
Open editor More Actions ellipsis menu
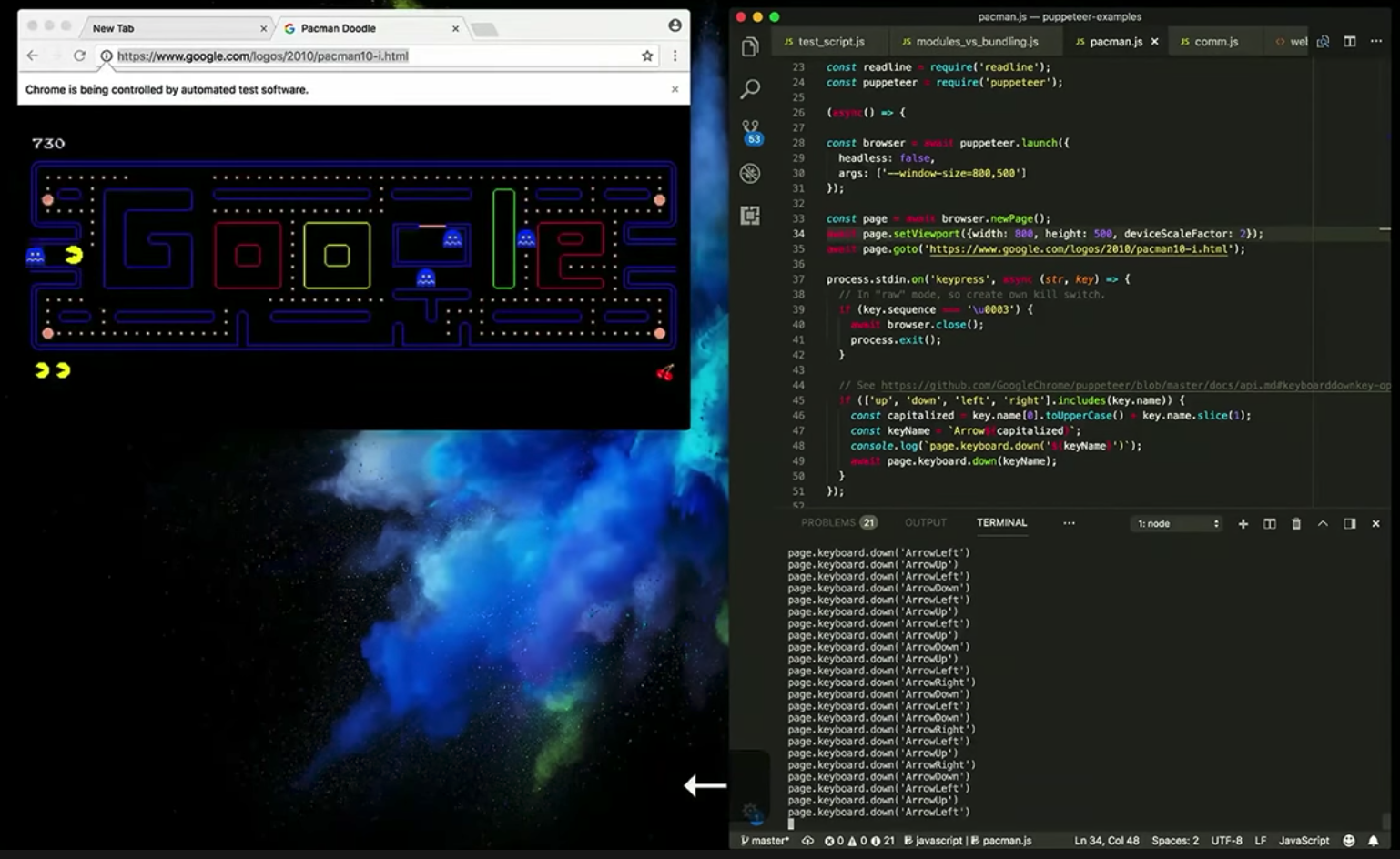click(1376, 42)
